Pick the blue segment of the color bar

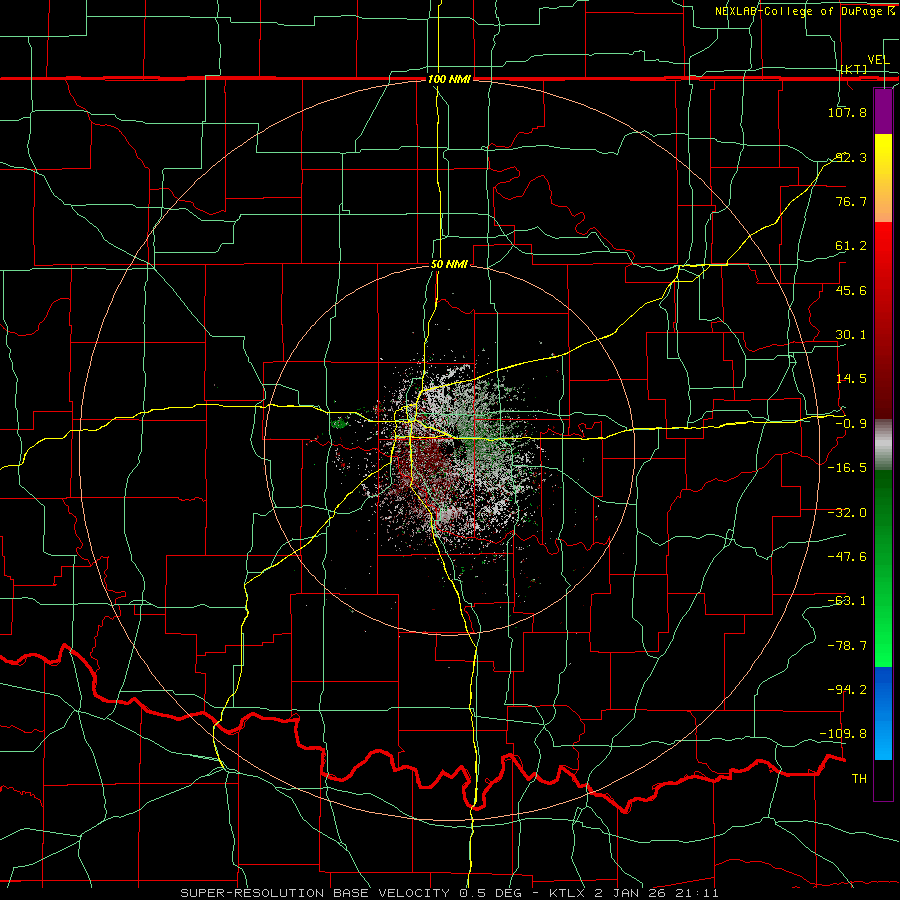883,713
